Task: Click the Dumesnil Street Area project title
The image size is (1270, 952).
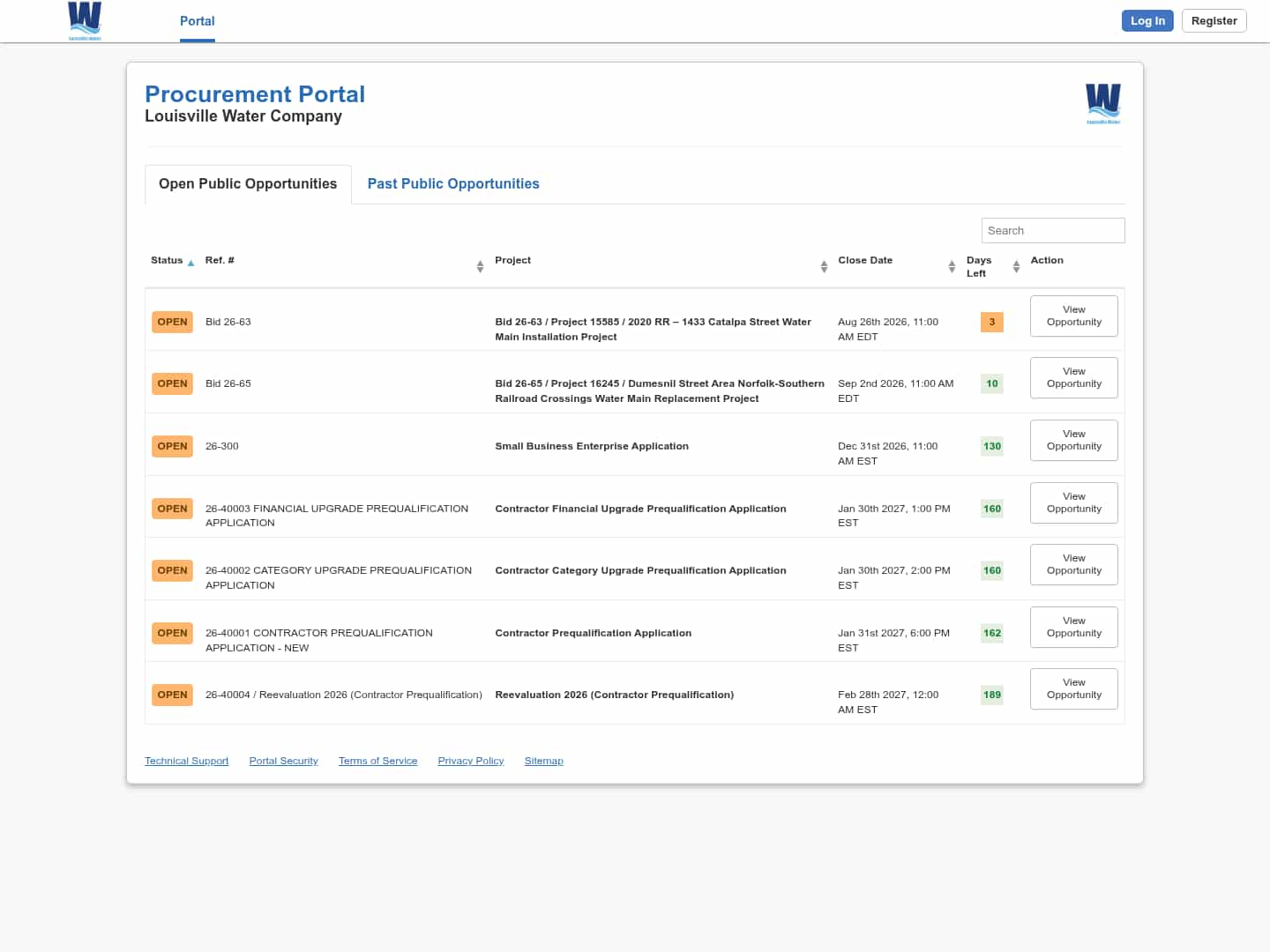Action: [660, 390]
